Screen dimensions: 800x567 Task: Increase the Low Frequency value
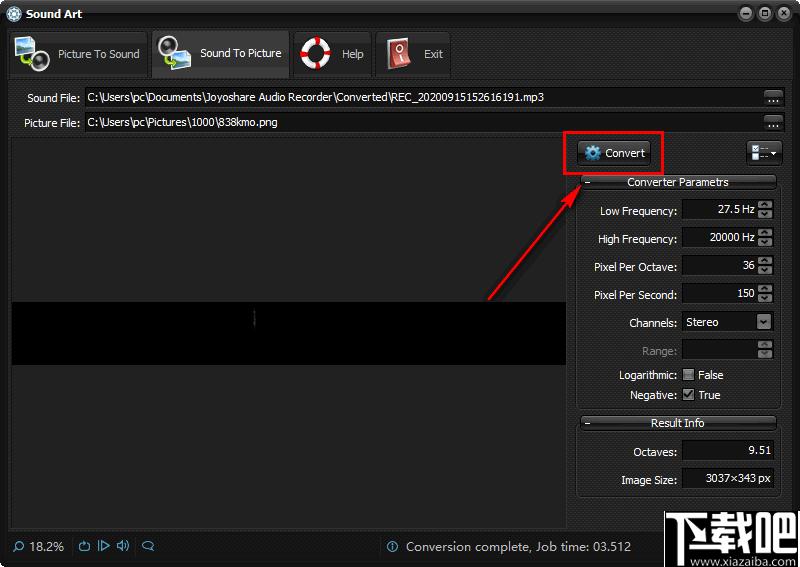pyautogui.click(x=764, y=205)
